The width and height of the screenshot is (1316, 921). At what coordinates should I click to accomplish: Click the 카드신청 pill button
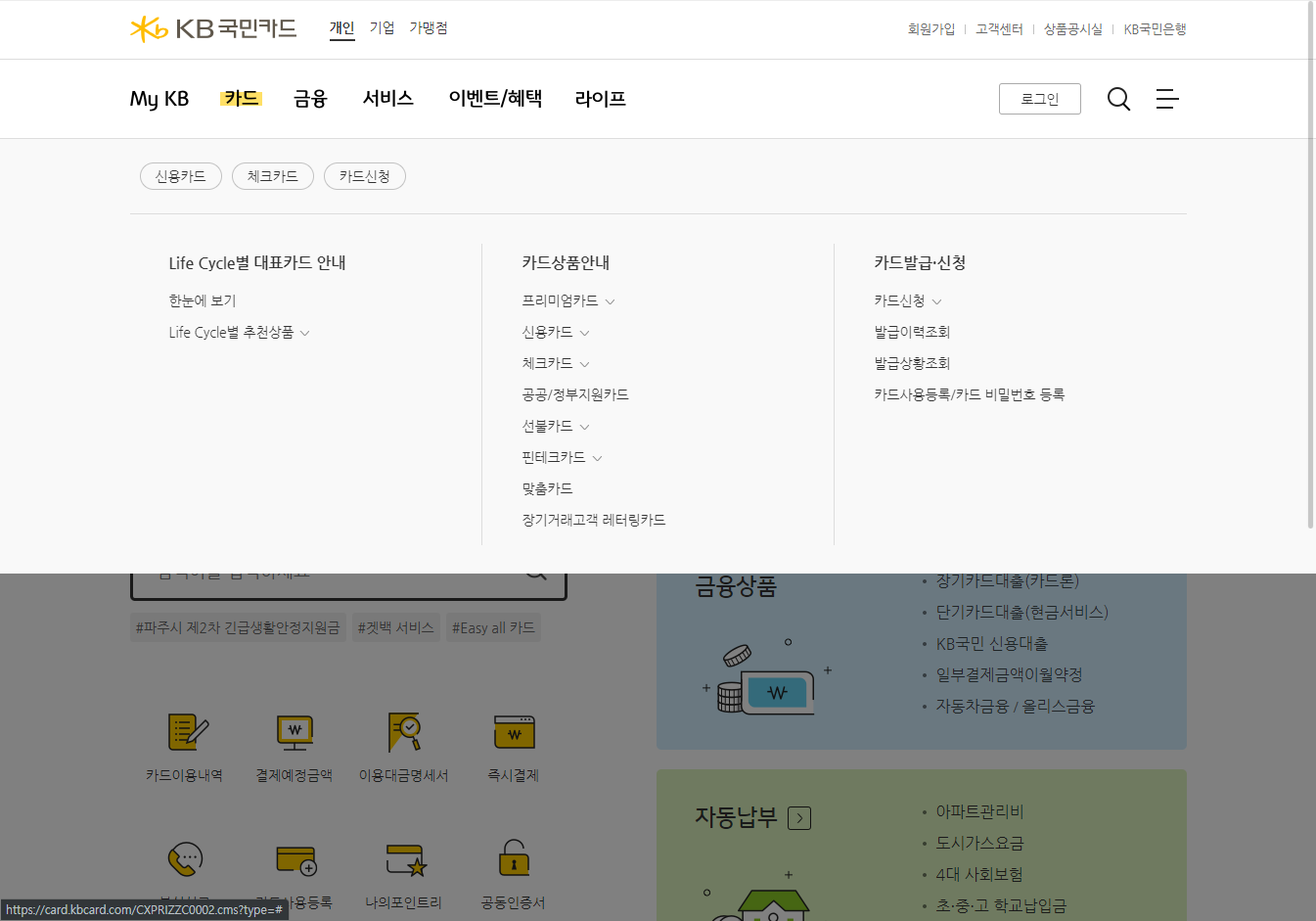365,176
